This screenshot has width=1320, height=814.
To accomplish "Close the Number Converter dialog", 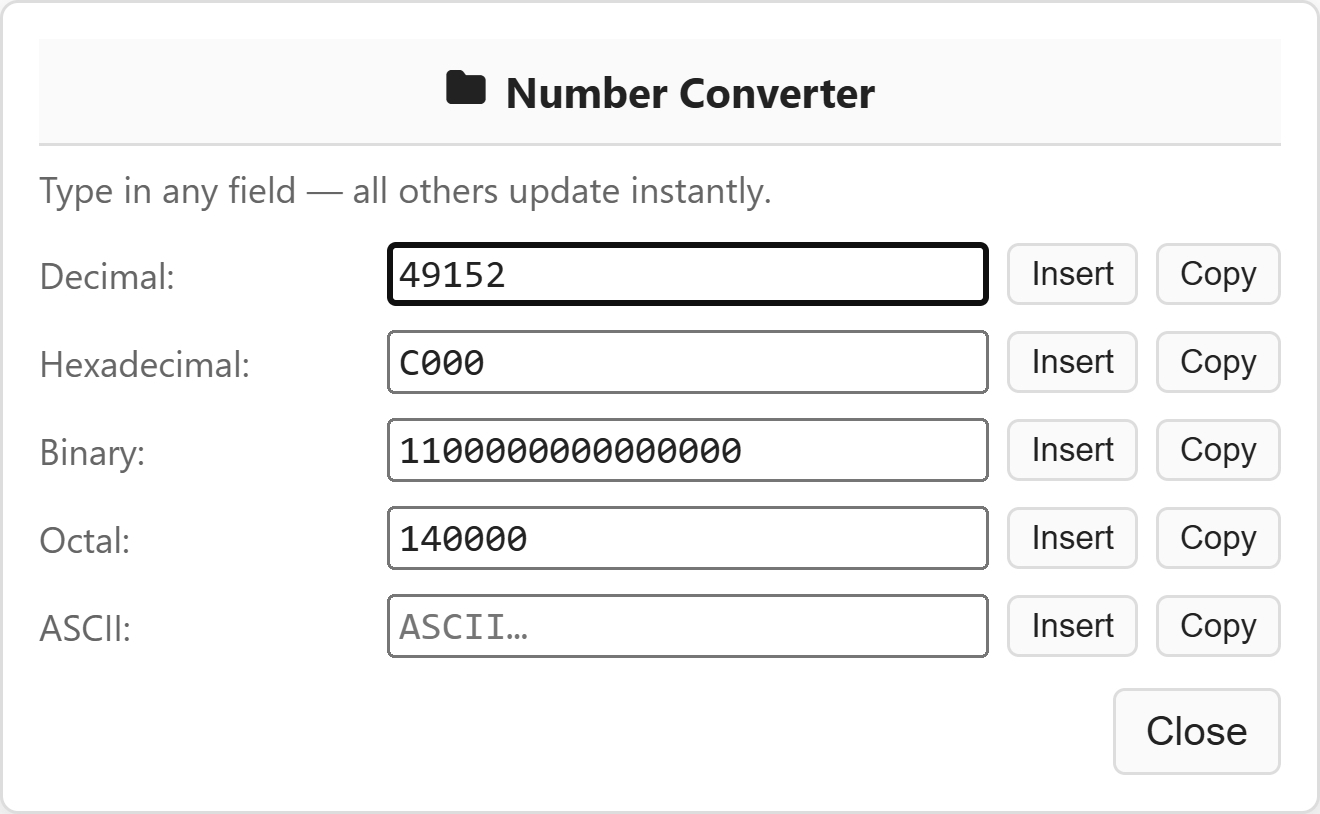I will (x=1196, y=731).
